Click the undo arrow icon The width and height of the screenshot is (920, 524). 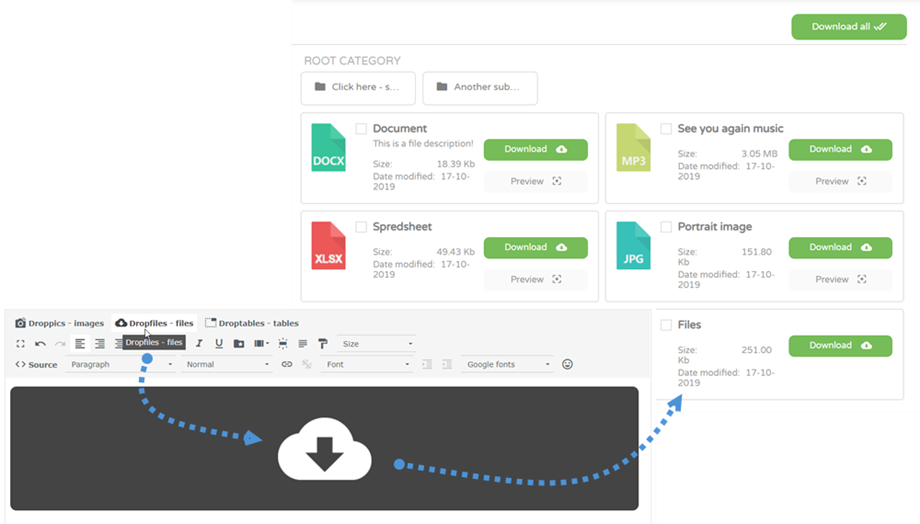coord(40,344)
